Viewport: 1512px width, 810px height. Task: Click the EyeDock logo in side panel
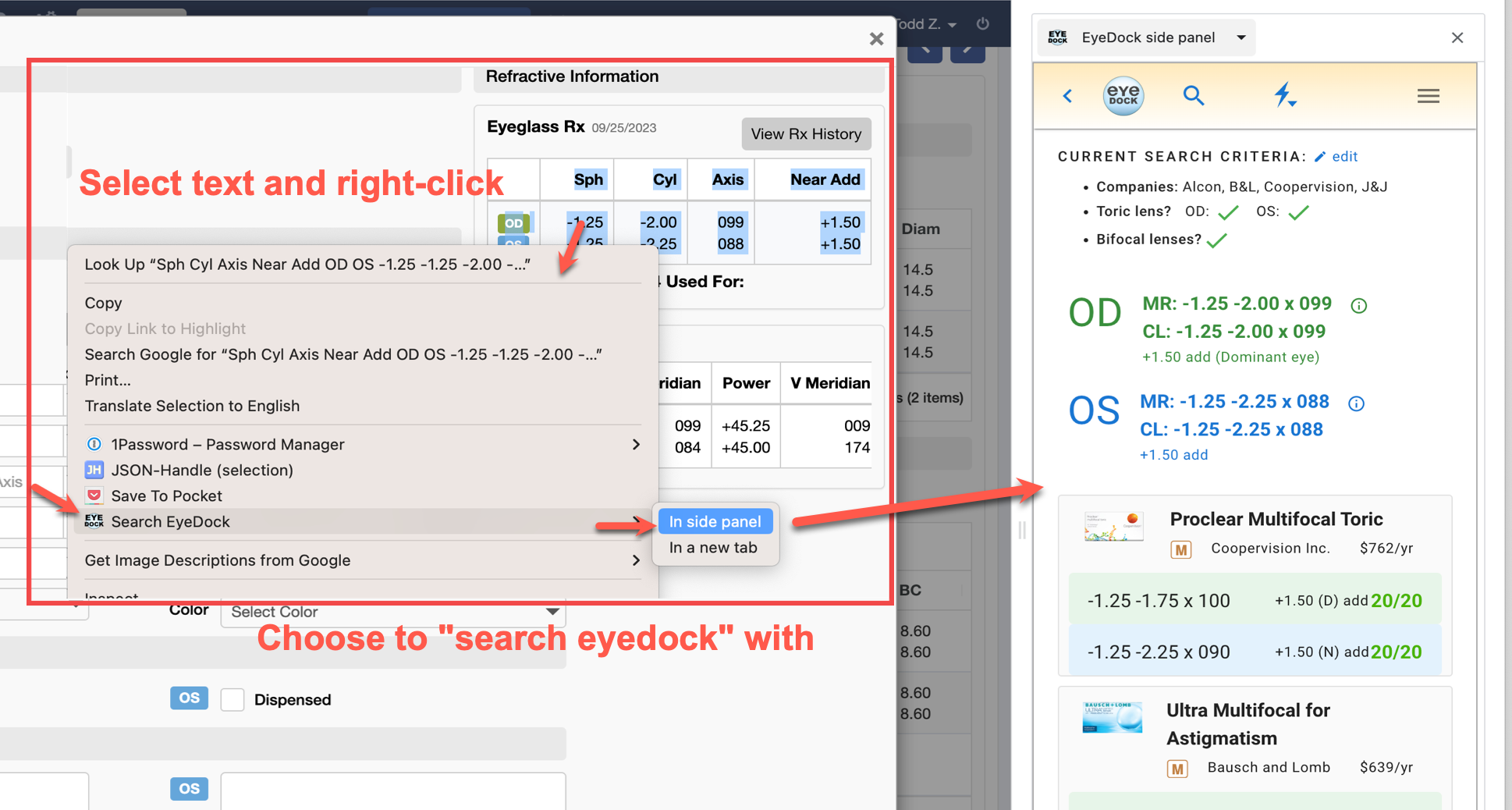pos(1123,96)
